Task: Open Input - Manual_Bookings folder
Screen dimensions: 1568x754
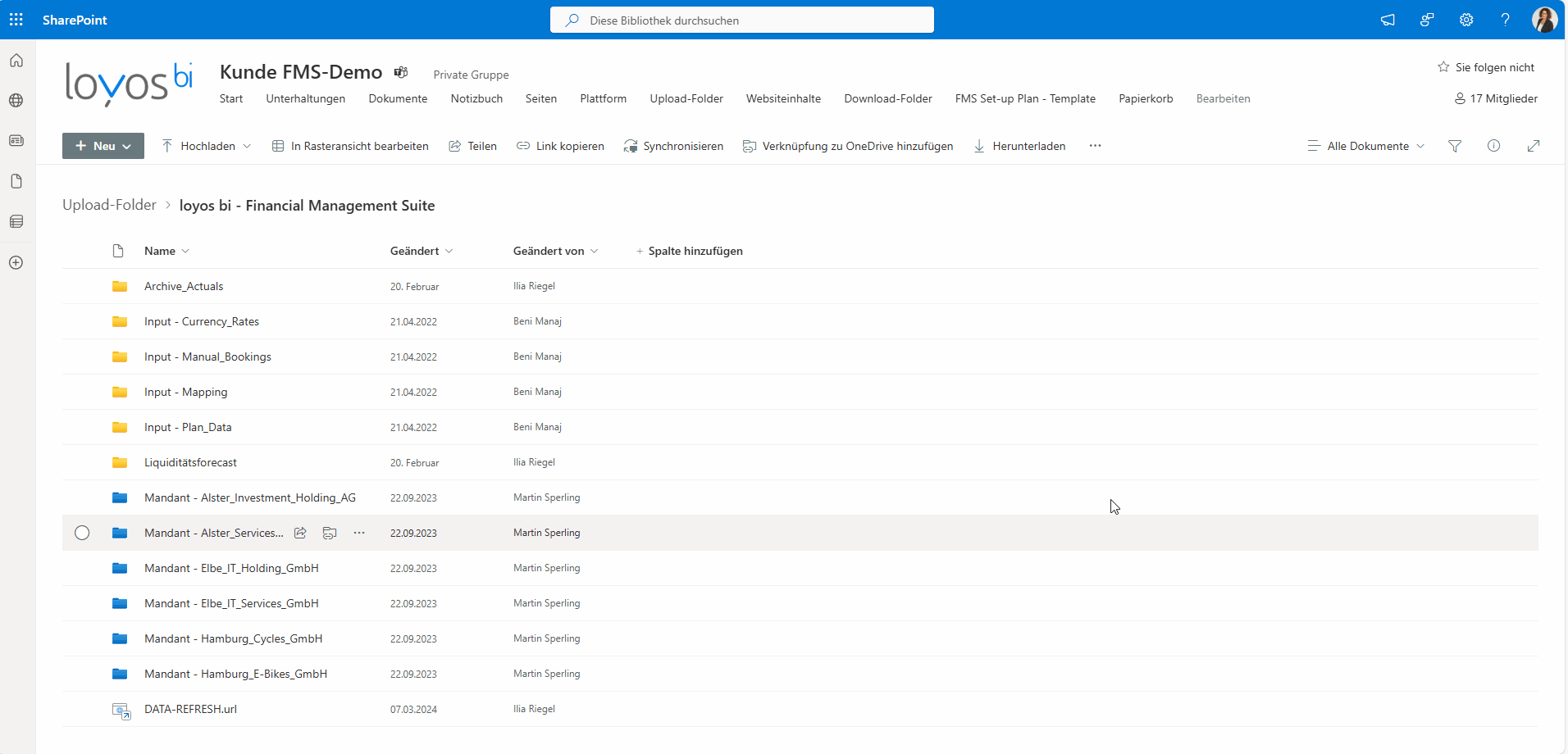Action: [207, 357]
